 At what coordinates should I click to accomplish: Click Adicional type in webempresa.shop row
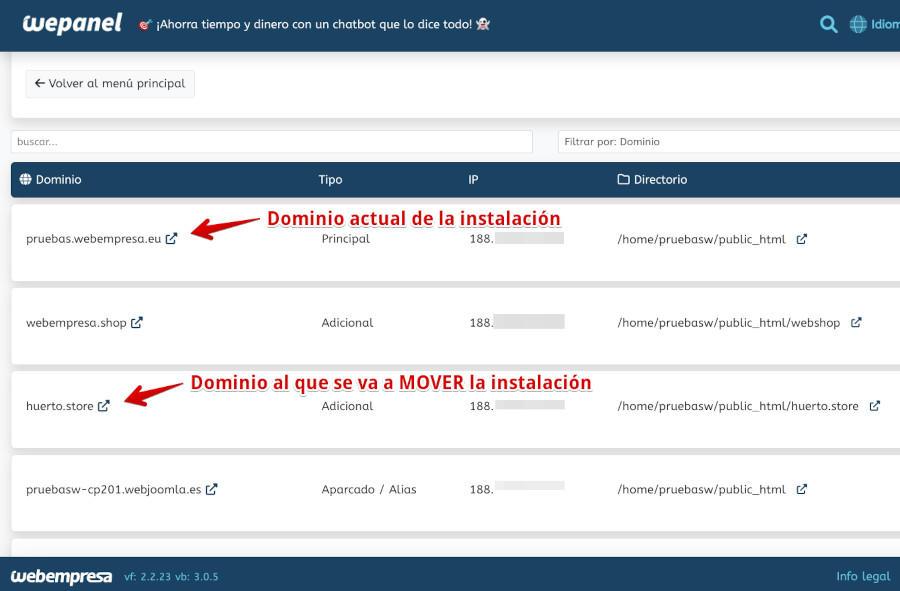click(347, 322)
